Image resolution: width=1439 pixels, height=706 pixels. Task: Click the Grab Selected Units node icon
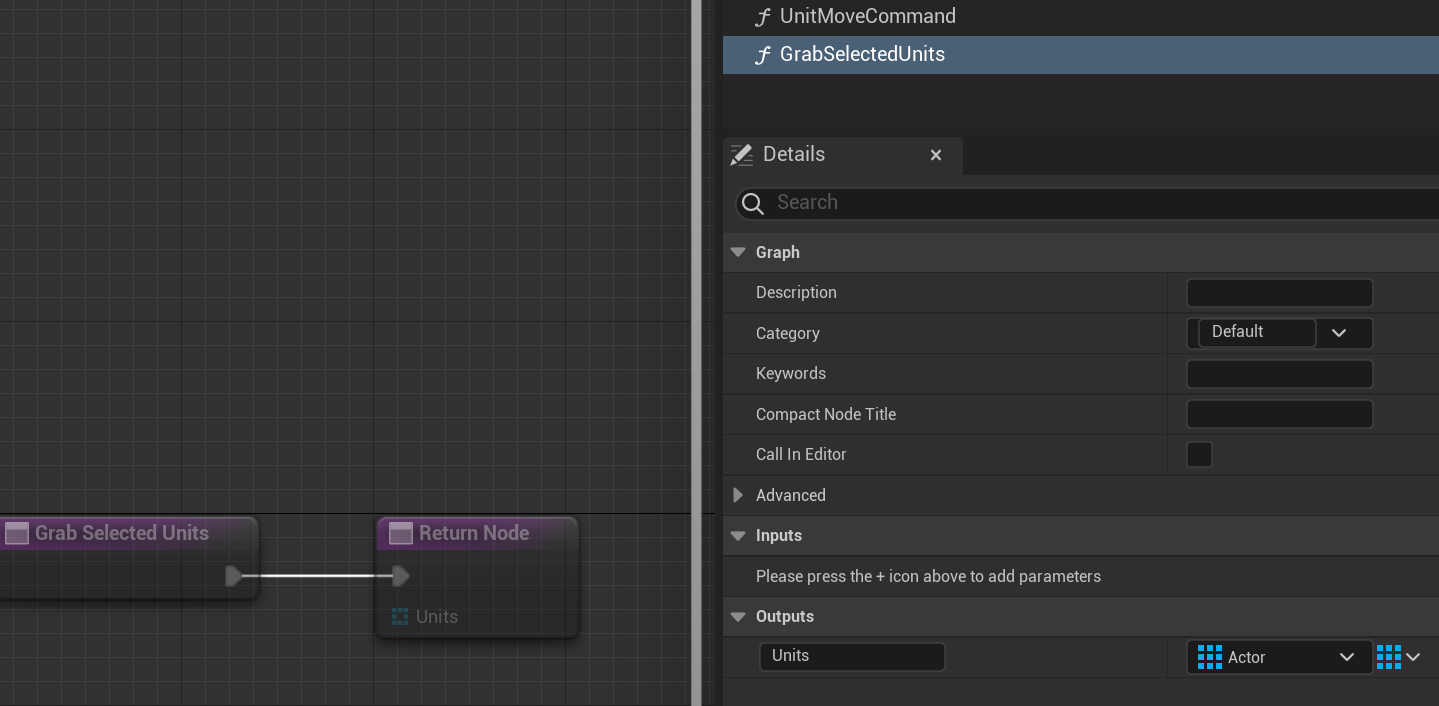(x=17, y=534)
